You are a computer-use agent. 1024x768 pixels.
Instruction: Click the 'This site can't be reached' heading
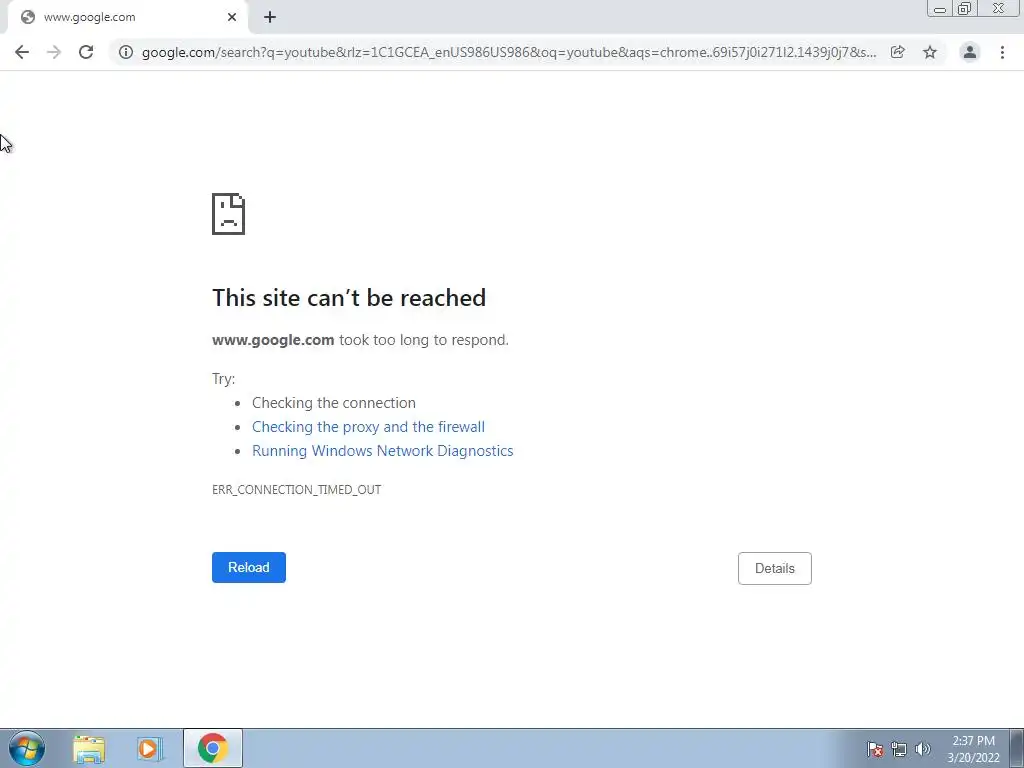click(349, 298)
